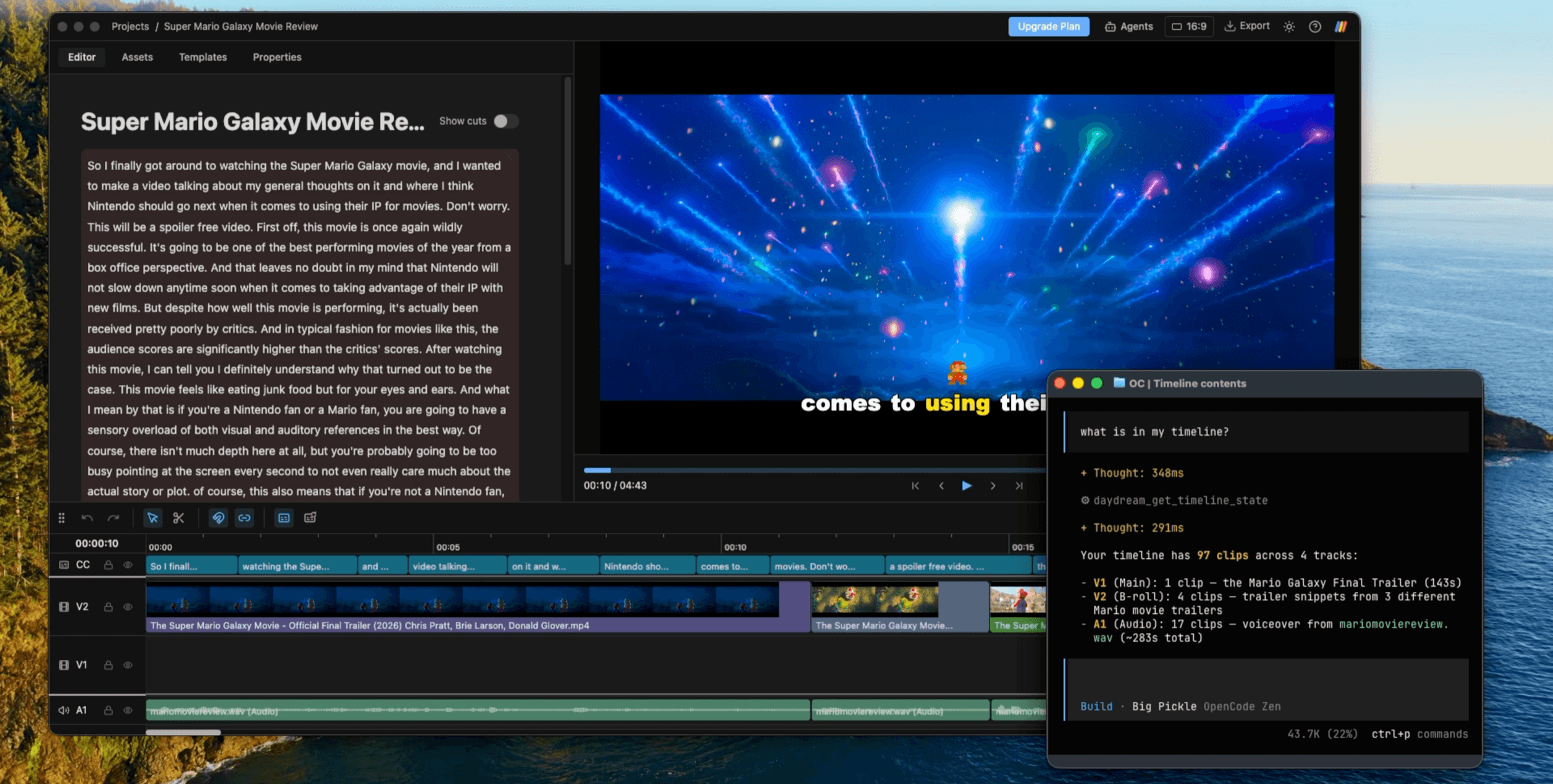Select the second 'The Super Mario Galaxy Movie...' clip
Viewport: 1553px width, 784px height.
coord(899,607)
